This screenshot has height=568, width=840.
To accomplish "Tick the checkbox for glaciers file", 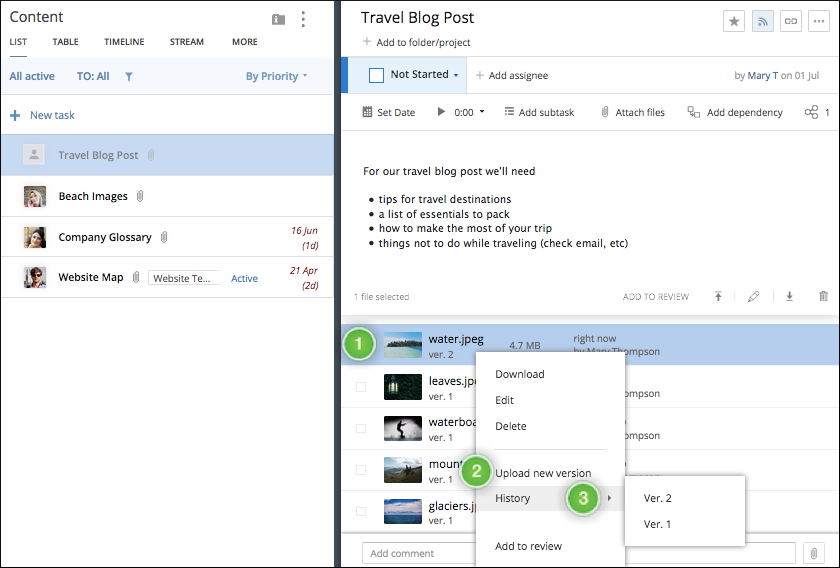I will click(x=361, y=511).
